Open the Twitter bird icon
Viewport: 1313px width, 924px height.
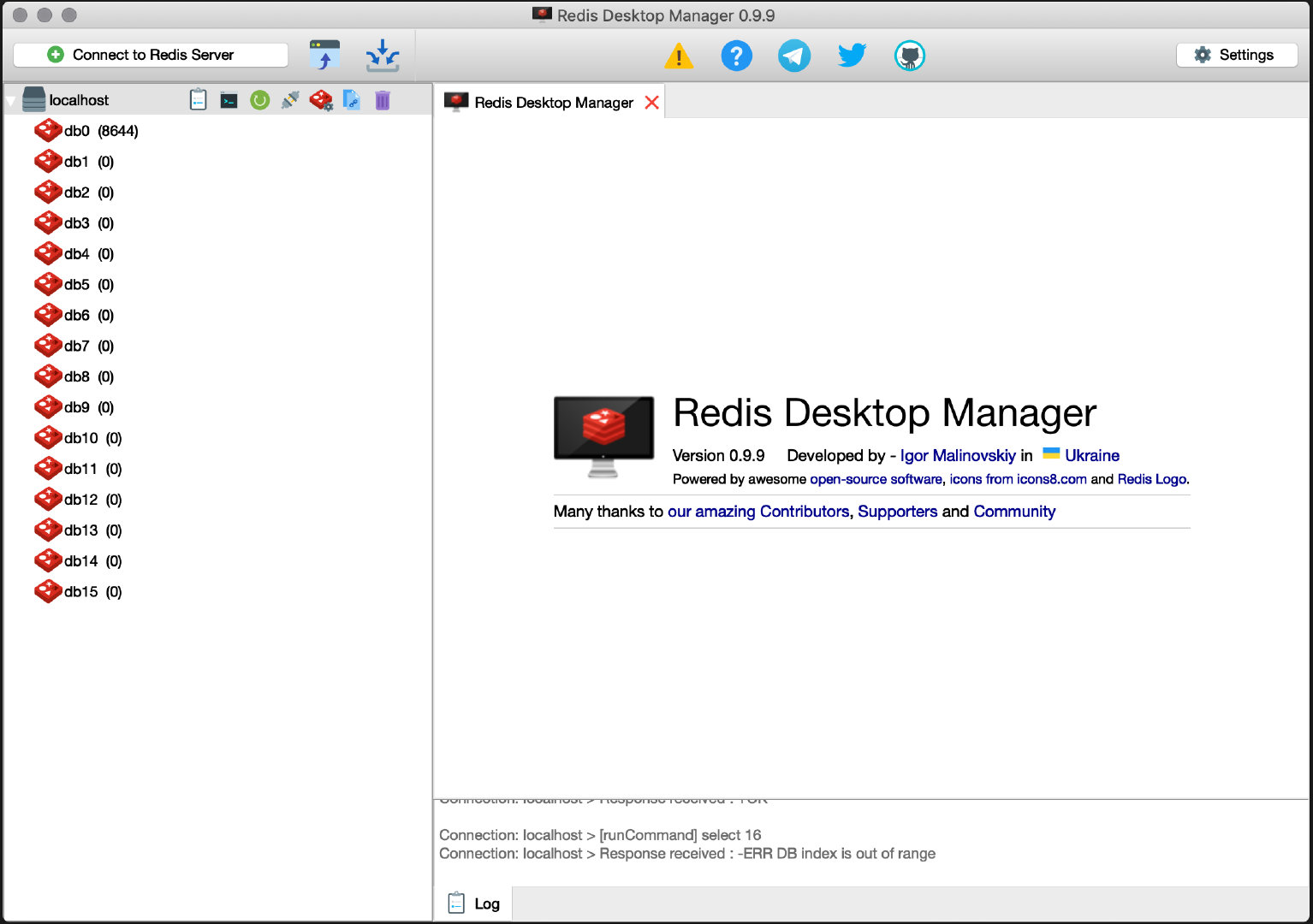click(x=852, y=56)
